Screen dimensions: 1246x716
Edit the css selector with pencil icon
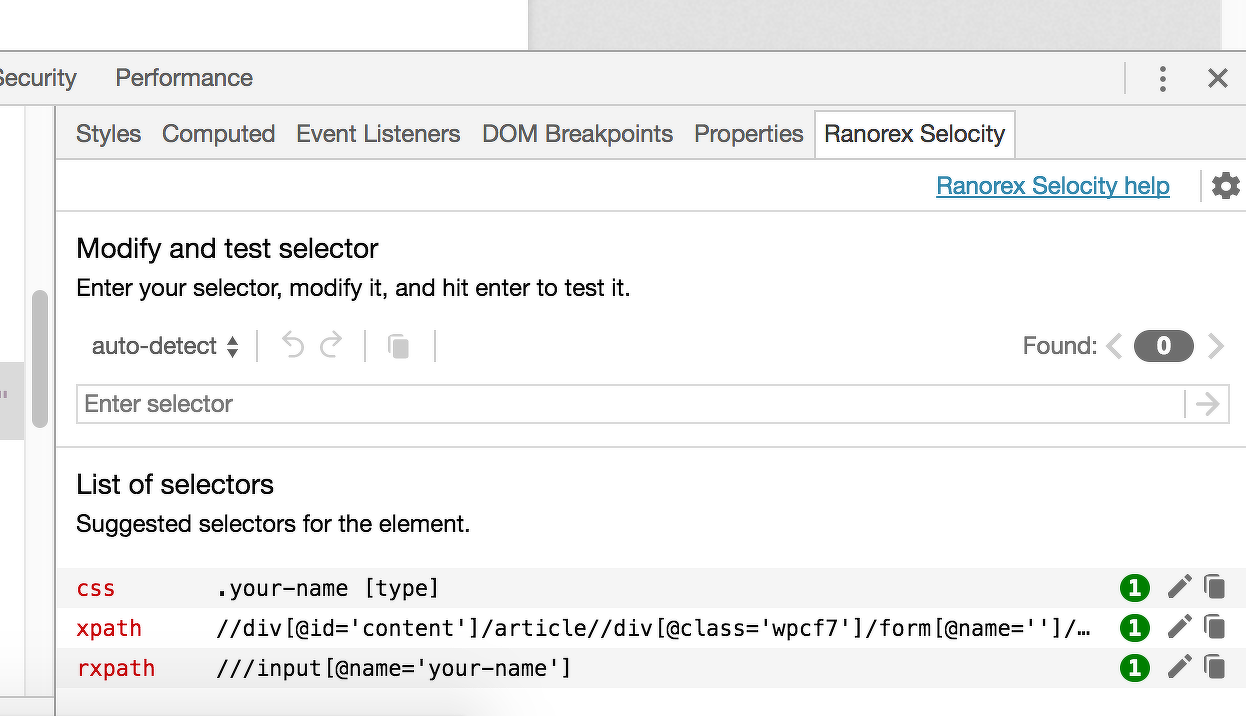(1180, 588)
